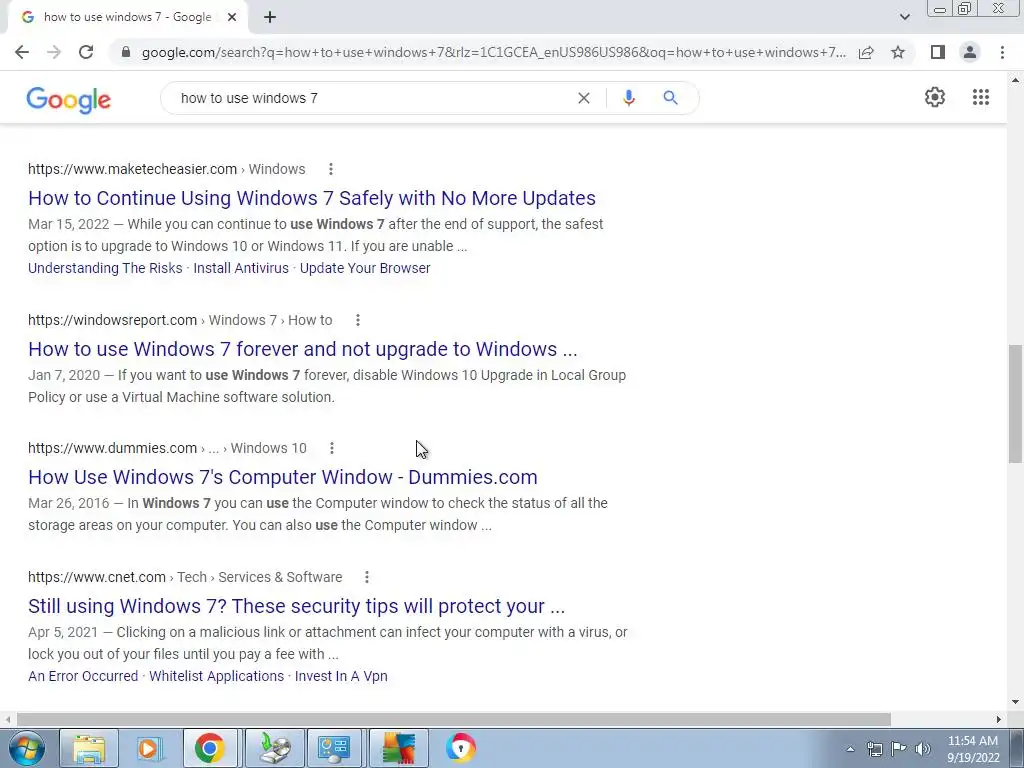Reload the current page
This screenshot has height=768, width=1024.
[86, 52]
